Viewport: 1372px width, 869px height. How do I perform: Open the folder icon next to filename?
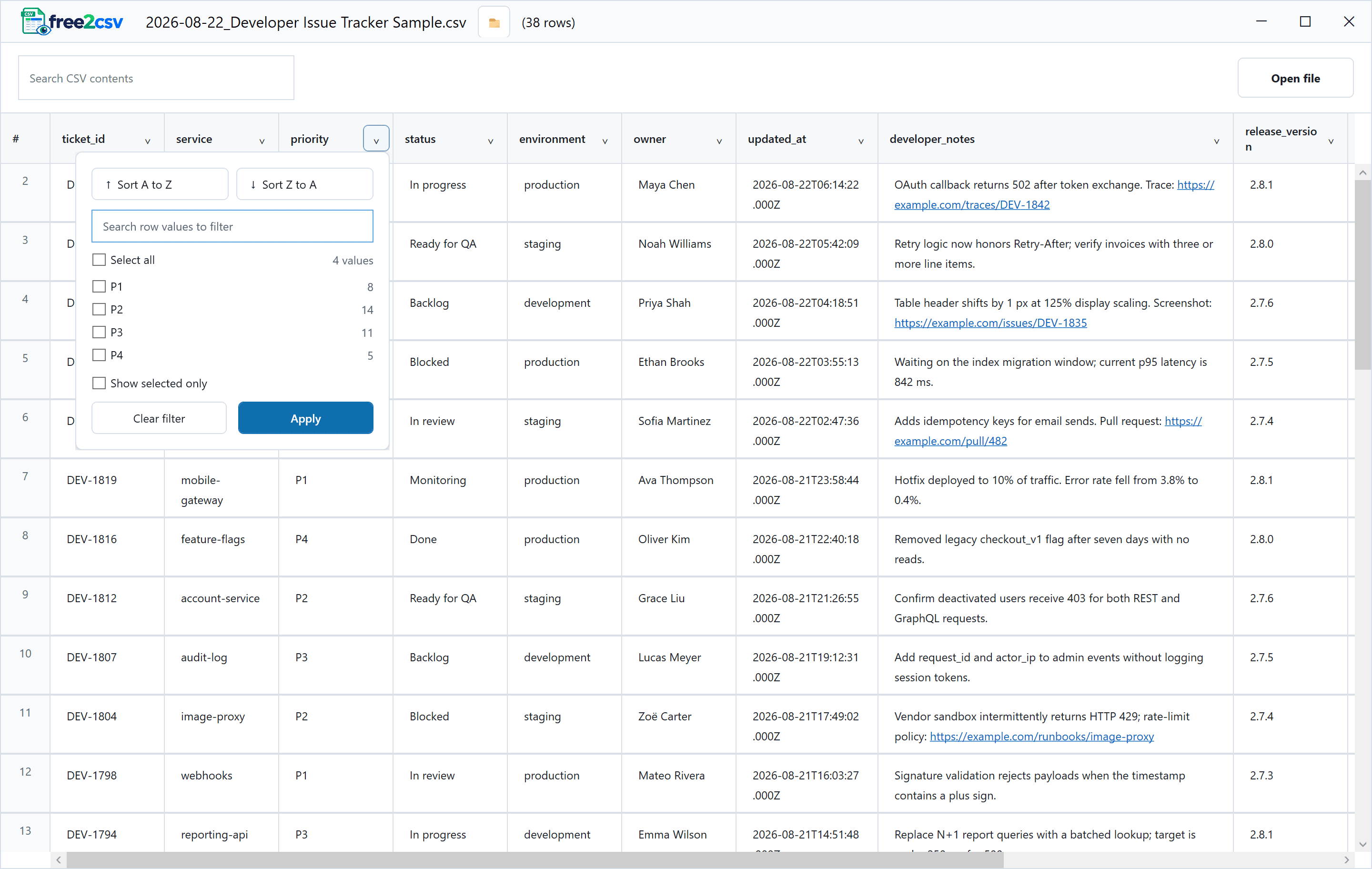tap(494, 23)
